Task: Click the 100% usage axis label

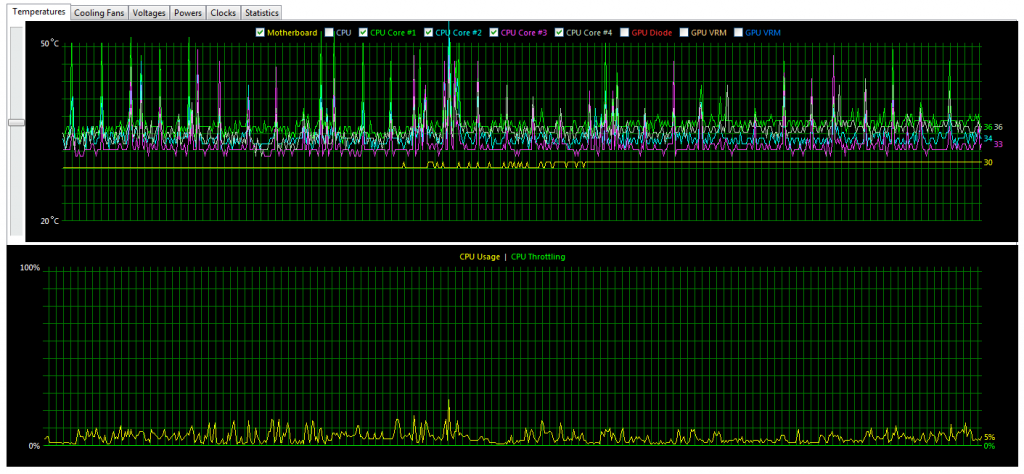Action: pos(31,268)
